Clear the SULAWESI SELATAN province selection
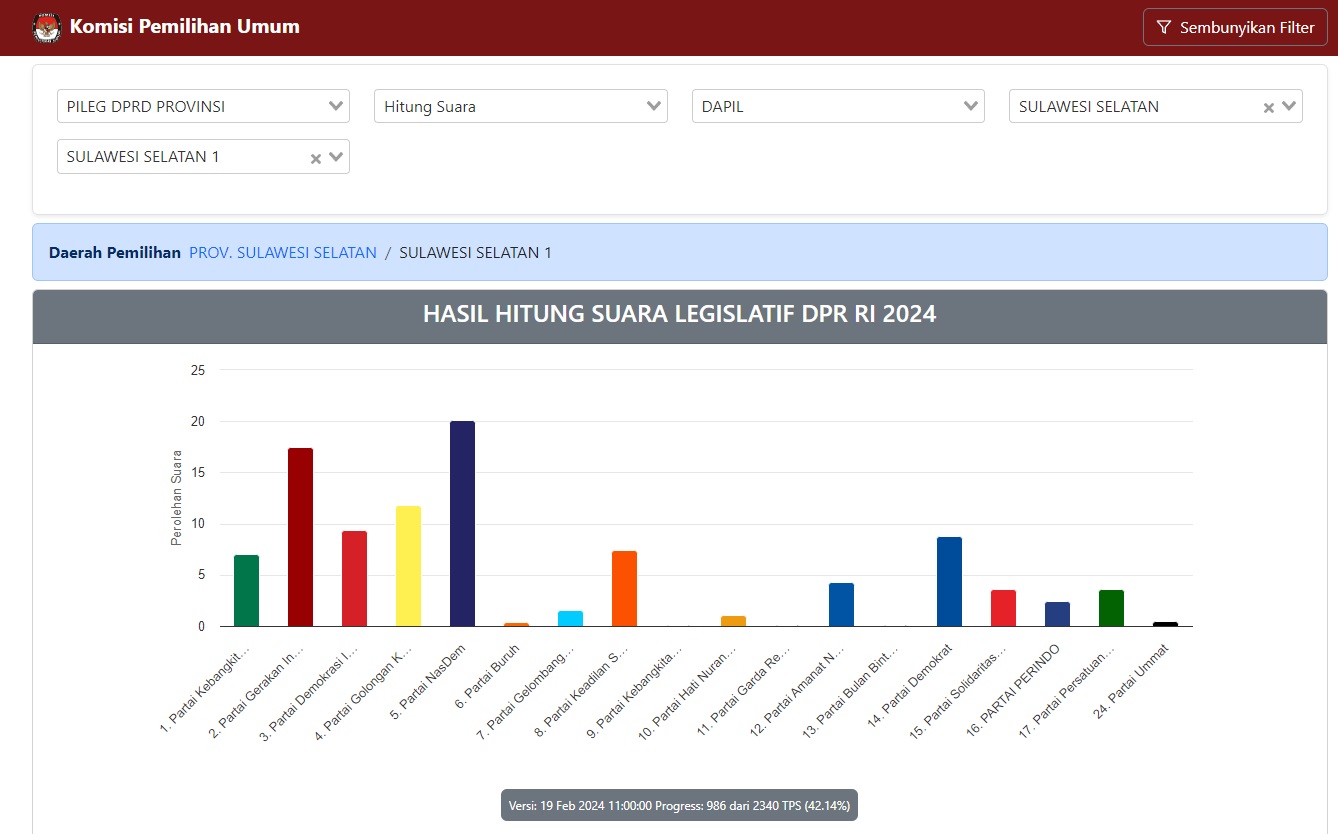 1268,107
